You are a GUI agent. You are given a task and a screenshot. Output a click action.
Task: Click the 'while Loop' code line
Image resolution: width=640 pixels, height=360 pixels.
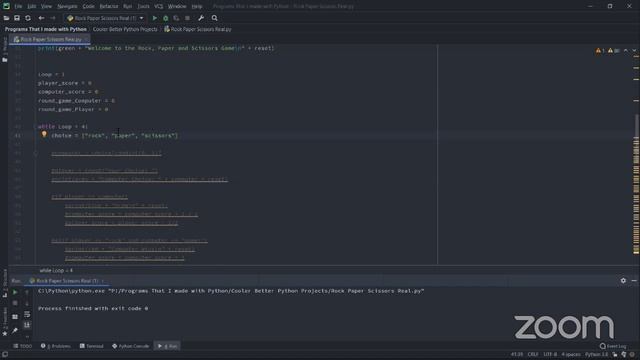click(62, 127)
